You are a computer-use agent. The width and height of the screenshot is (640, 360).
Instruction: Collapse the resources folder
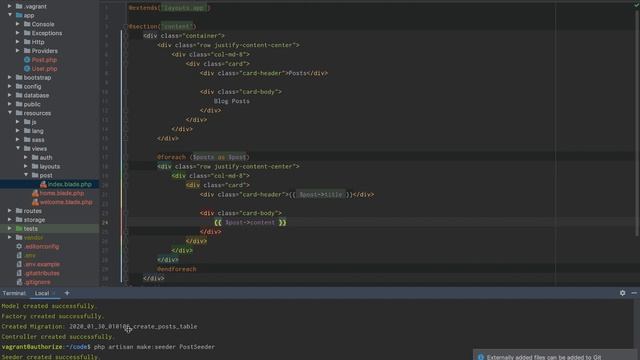click(x=10, y=113)
